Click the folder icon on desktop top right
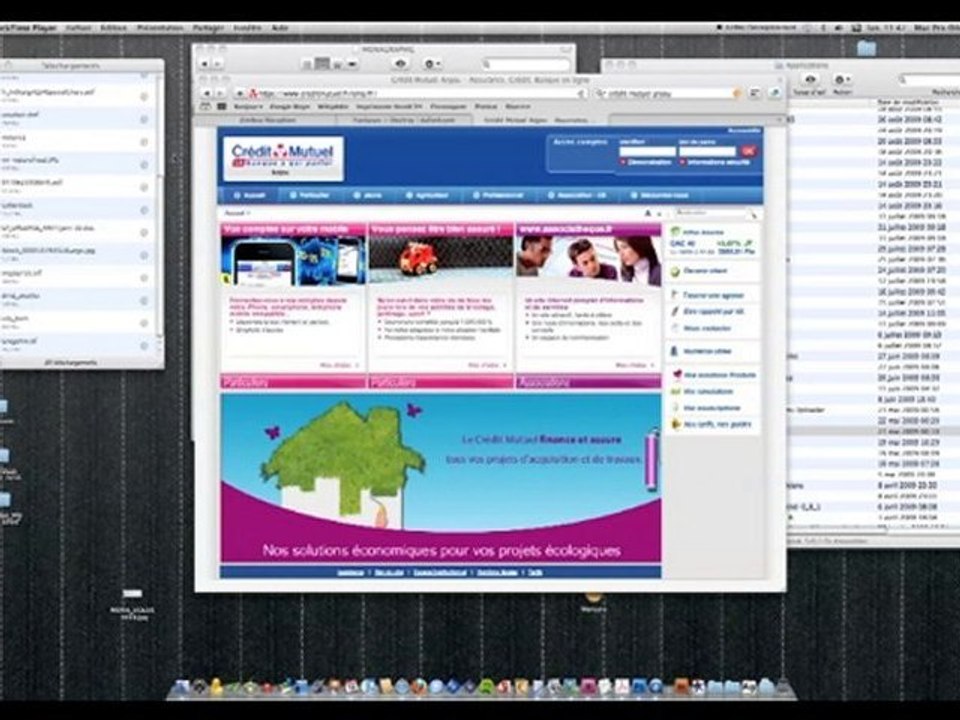 point(866,48)
